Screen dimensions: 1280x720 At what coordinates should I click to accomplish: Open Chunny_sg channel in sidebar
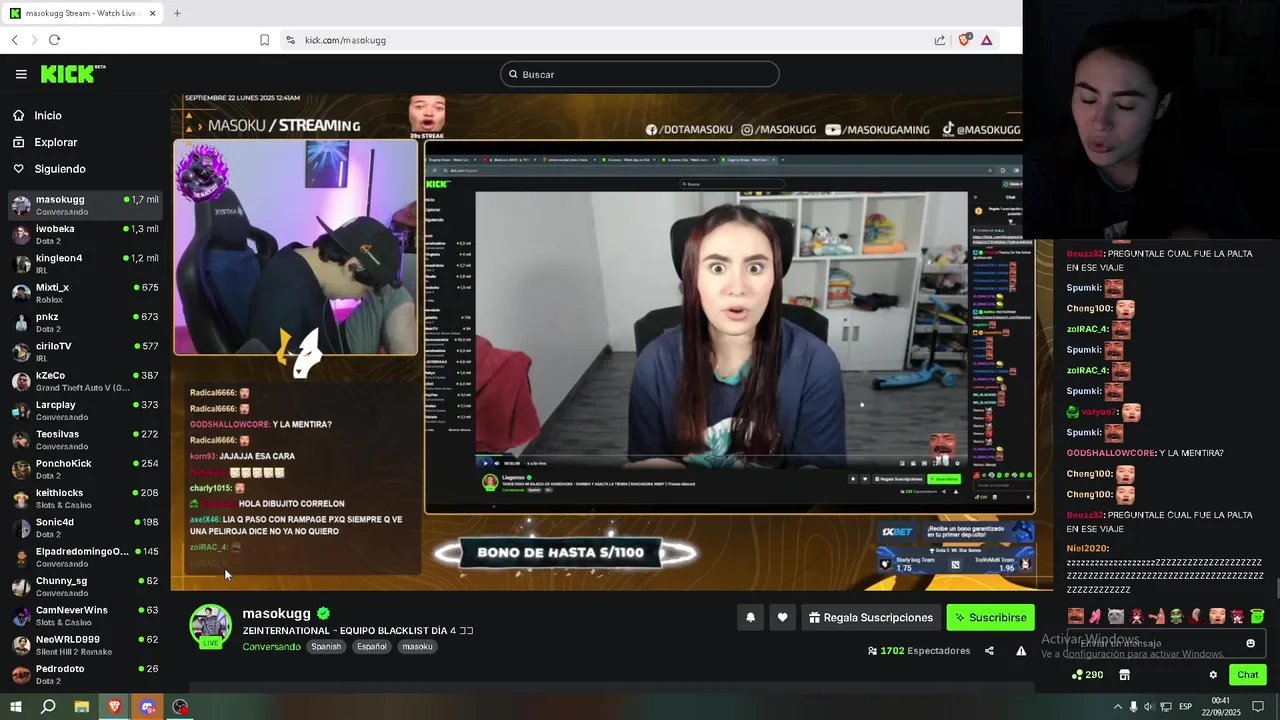click(x=85, y=586)
